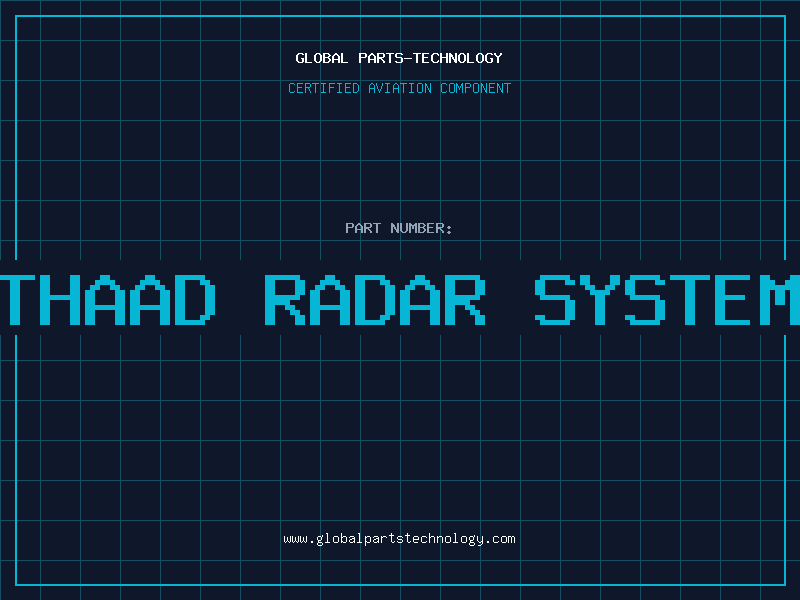Screen dimensions: 800x600
Task: Select the CERTIFIED AVIATION COMPONENT subtitle
Action: [x=399, y=88]
